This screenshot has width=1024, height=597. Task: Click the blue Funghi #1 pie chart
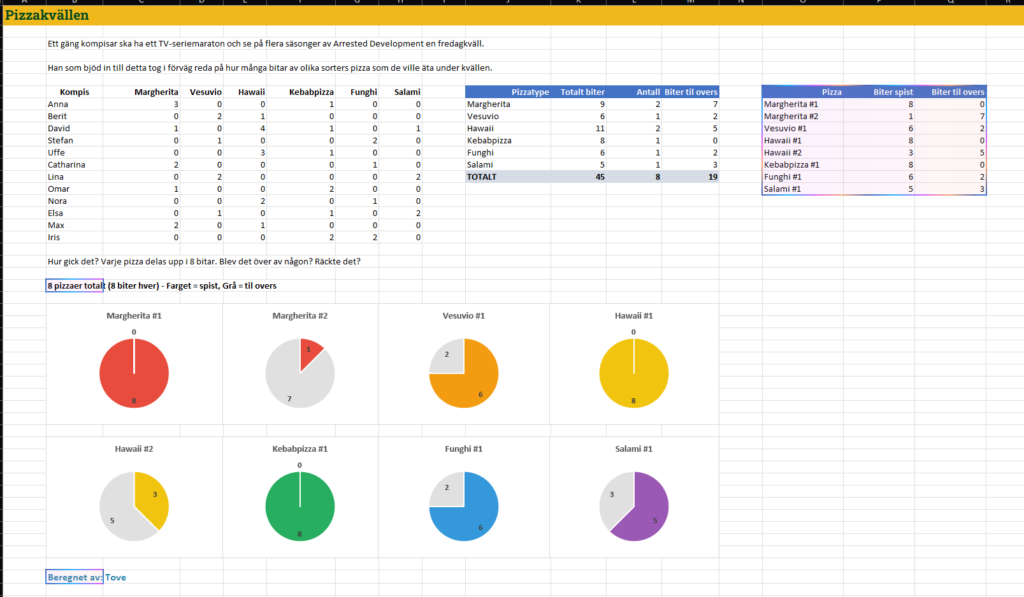coord(464,506)
